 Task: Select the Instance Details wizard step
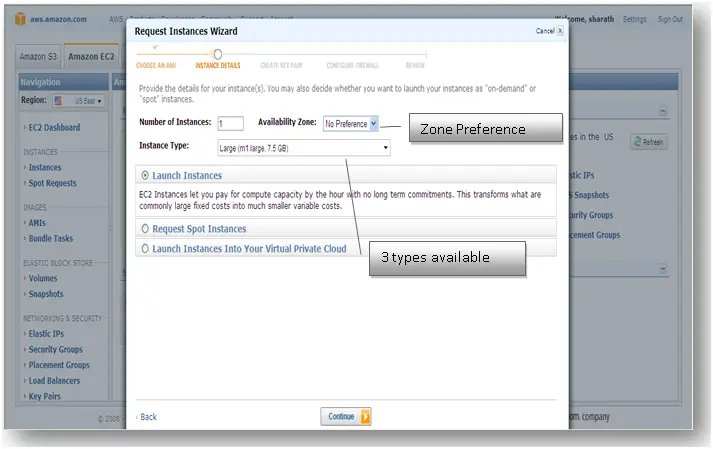[x=218, y=66]
